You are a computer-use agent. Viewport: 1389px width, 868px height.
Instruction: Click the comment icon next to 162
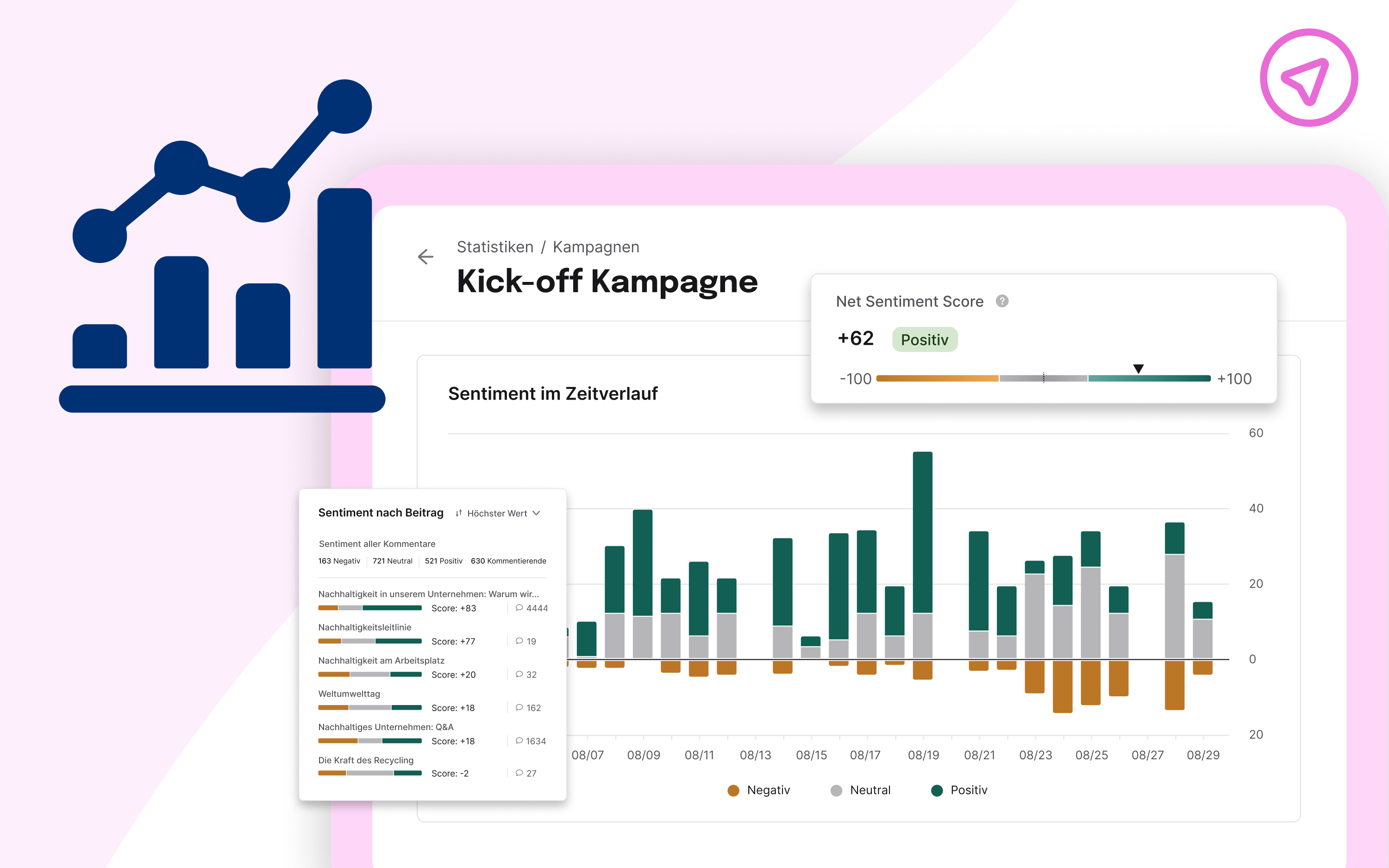coord(519,708)
